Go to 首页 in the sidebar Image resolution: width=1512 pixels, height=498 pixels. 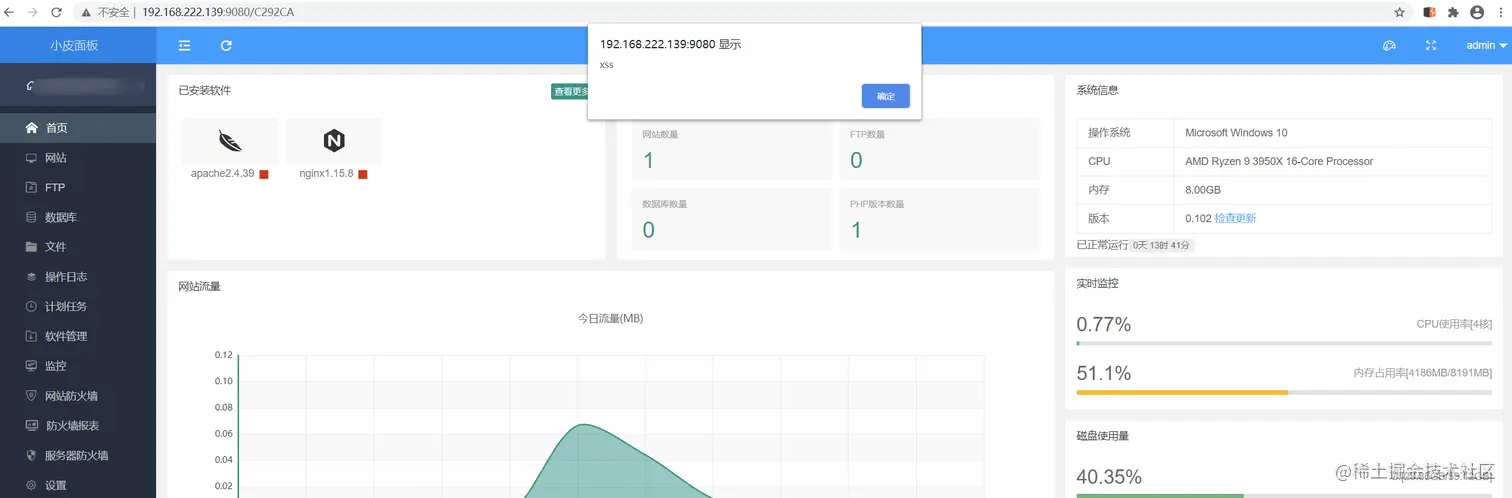[78, 128]
